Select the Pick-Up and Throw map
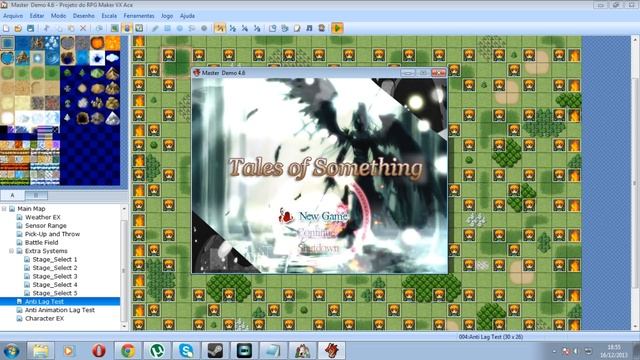The image size is (640, 360). 52,234
